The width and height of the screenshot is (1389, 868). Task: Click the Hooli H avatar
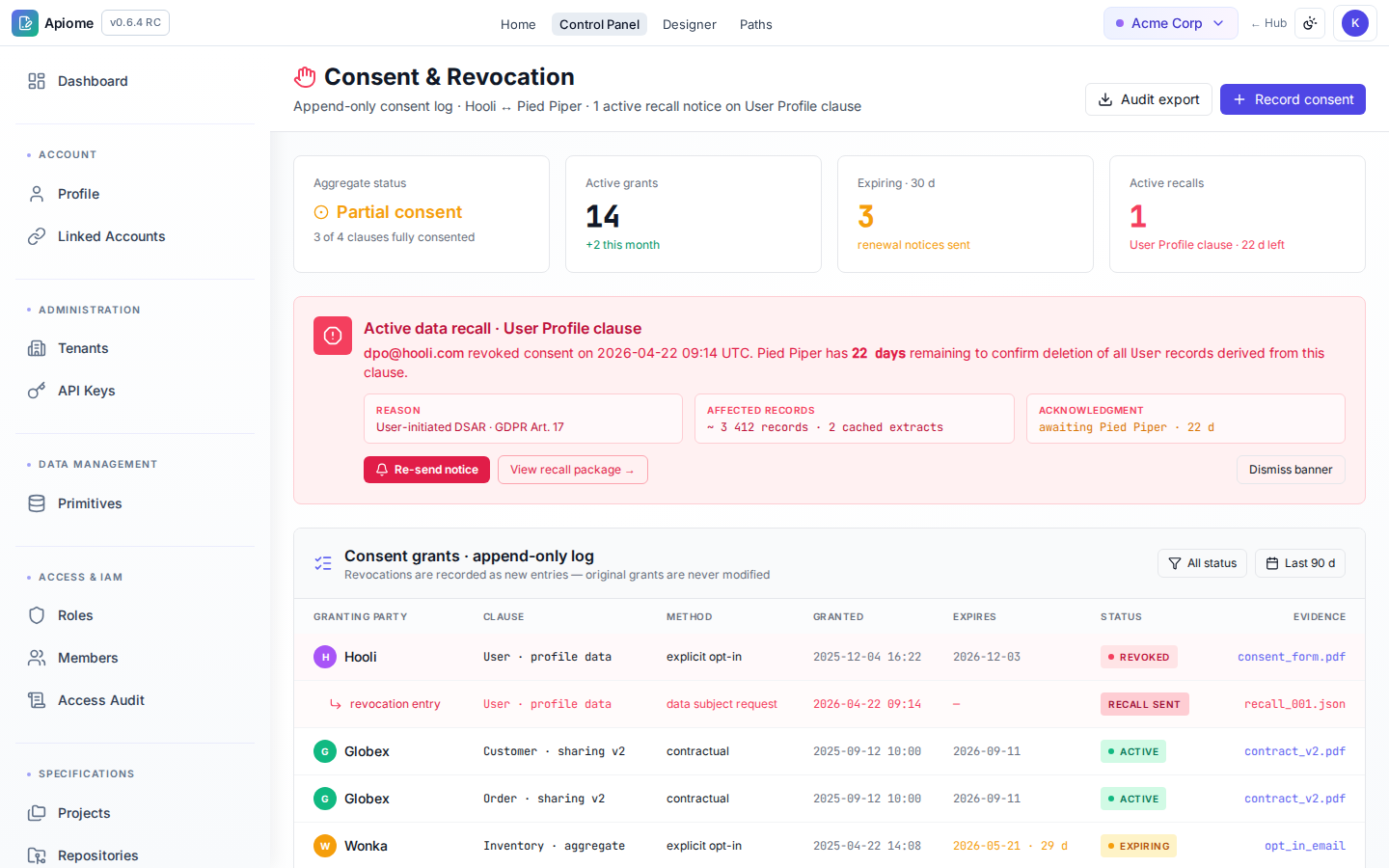[325, 657]
